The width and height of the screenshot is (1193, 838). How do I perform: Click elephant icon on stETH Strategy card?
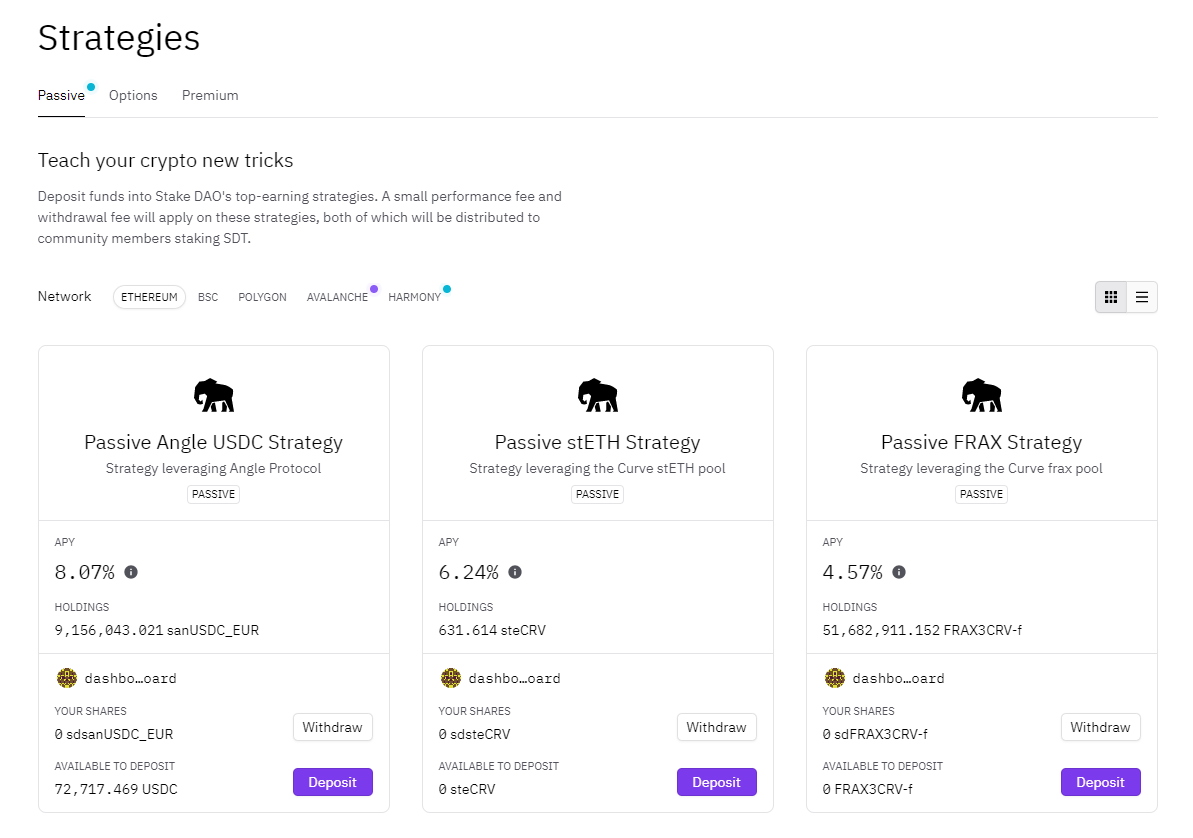tap(597, 395)
